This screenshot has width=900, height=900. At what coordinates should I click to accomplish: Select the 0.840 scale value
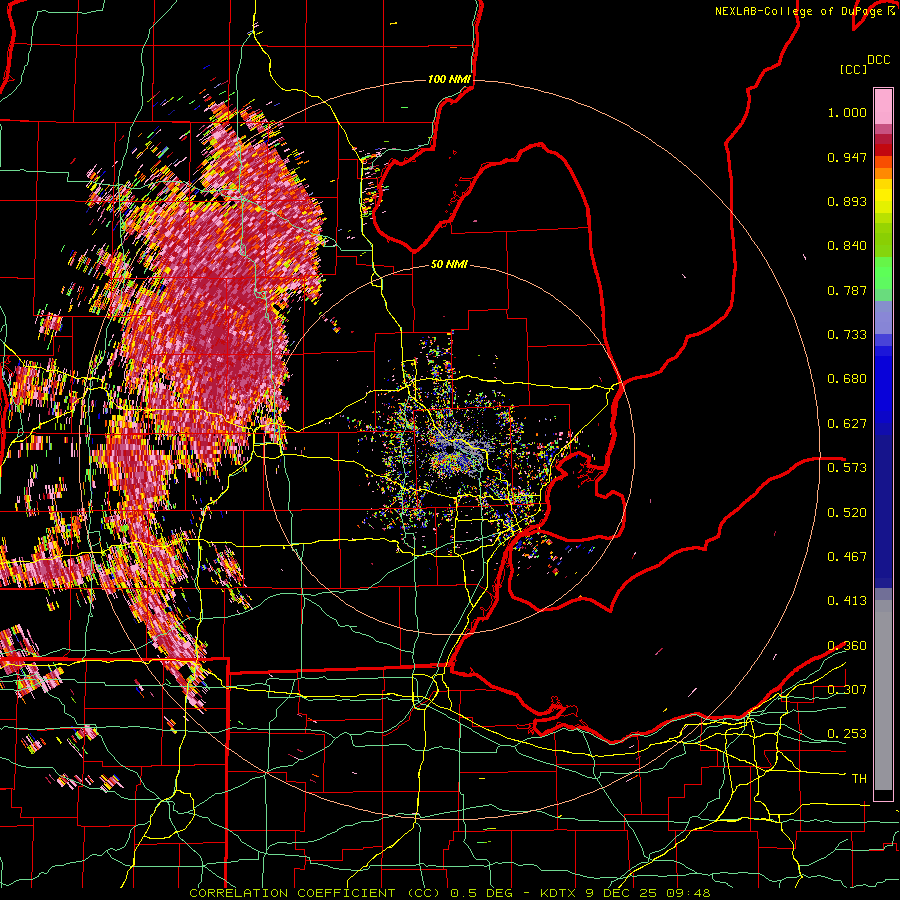click(x=847, y=246)
